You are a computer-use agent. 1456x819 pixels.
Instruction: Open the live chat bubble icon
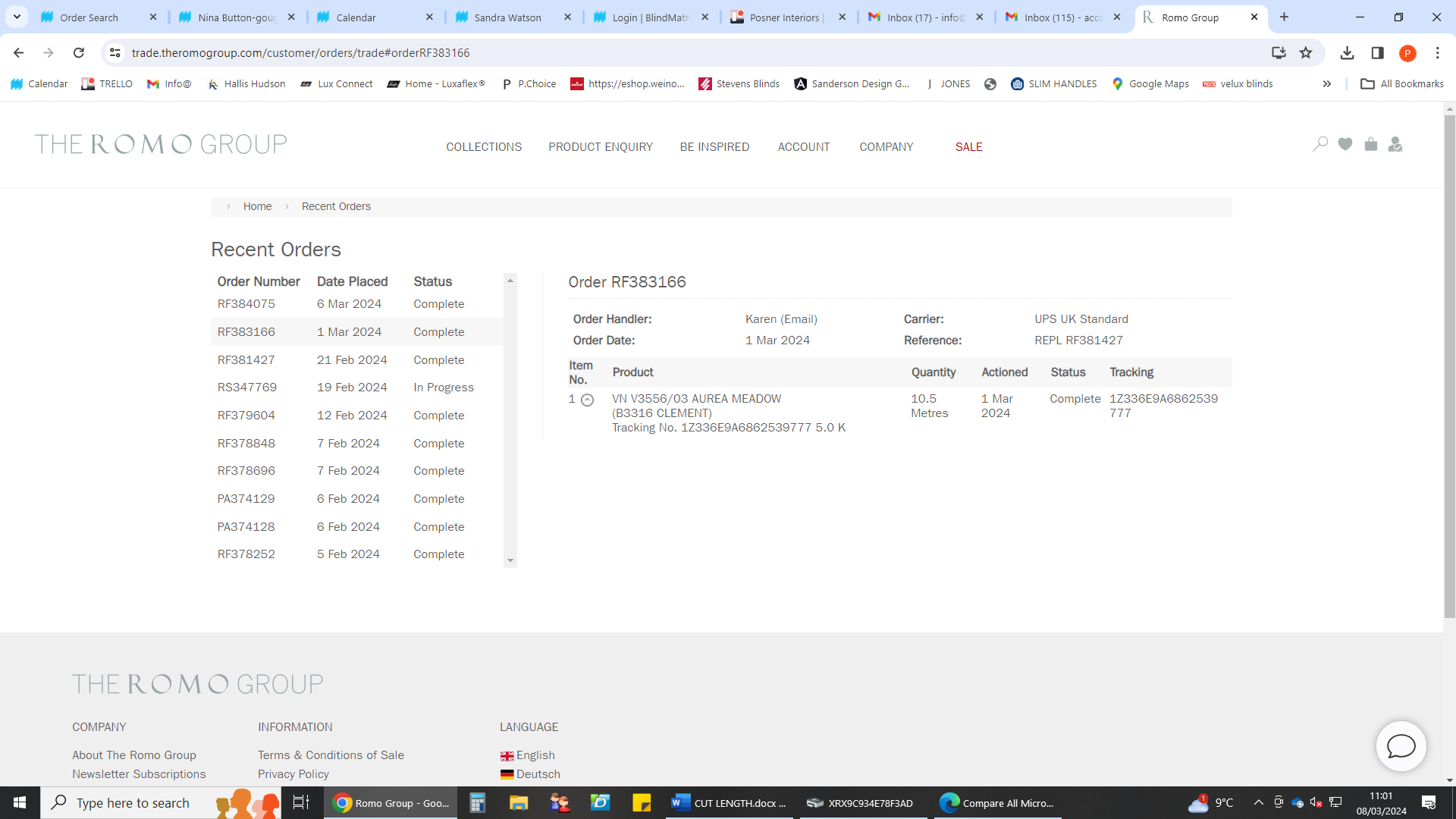pos(1401,746)
